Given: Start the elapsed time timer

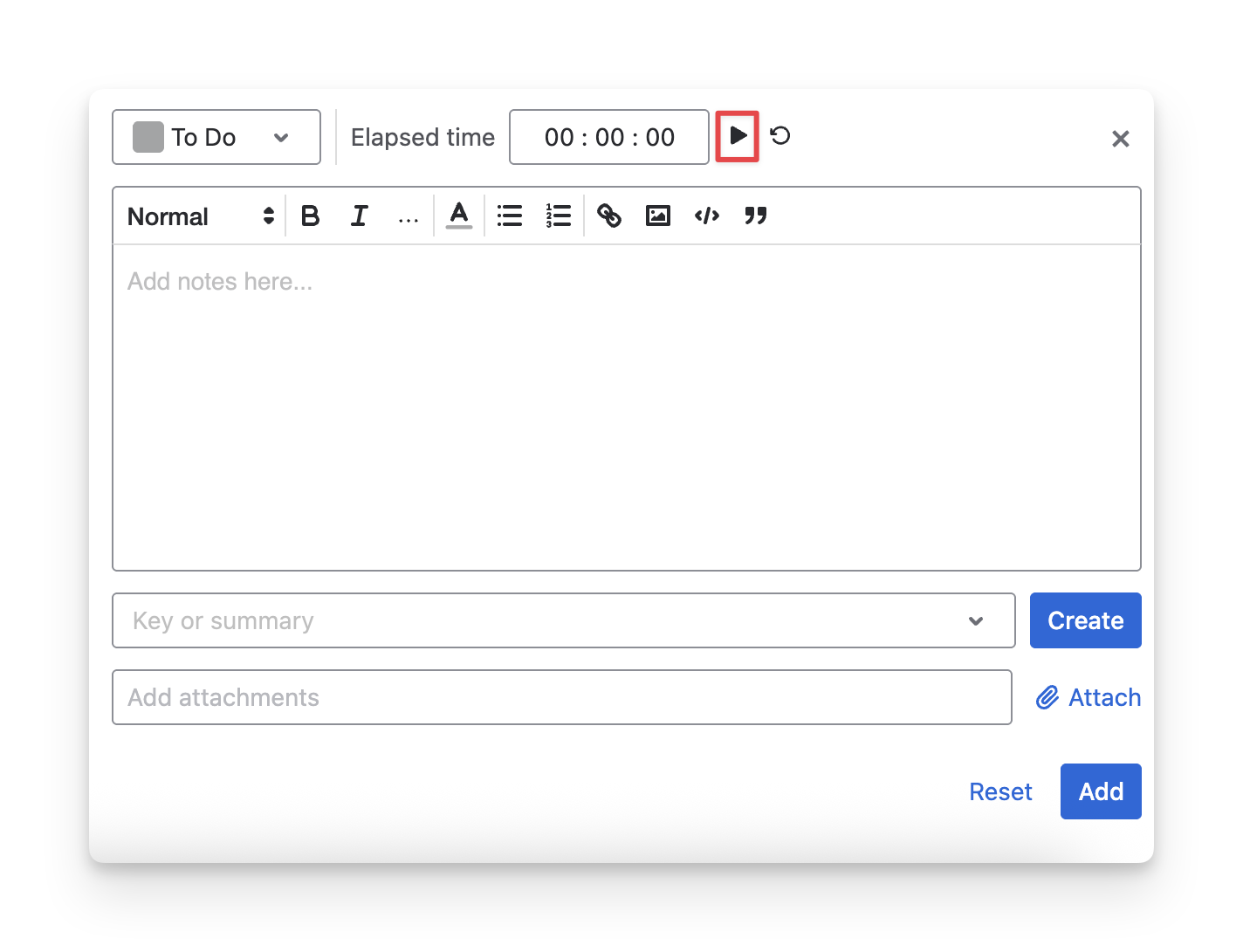Looking at the screenshot, I should (738, 136).
